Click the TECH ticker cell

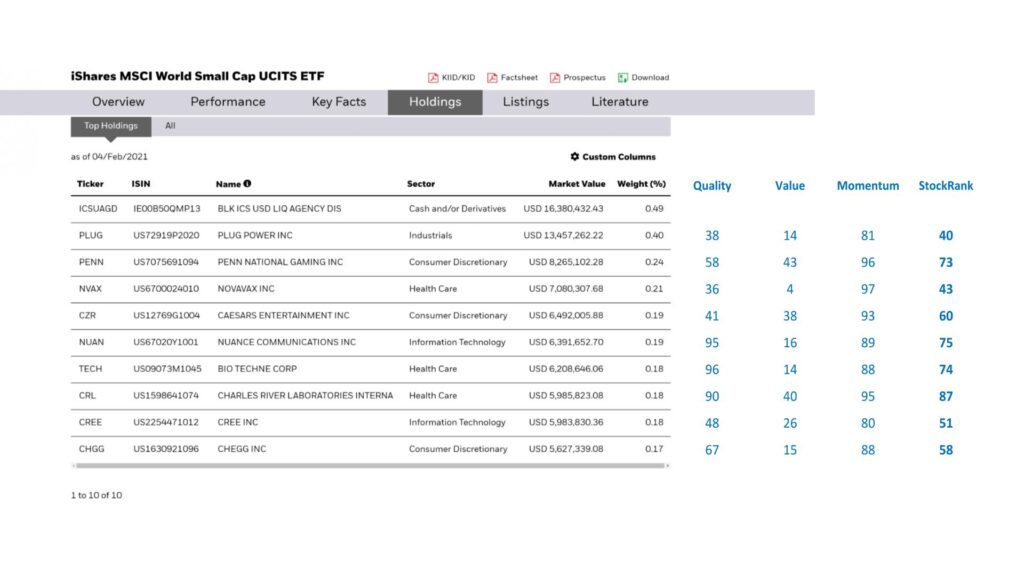click(x=91, y=369)
